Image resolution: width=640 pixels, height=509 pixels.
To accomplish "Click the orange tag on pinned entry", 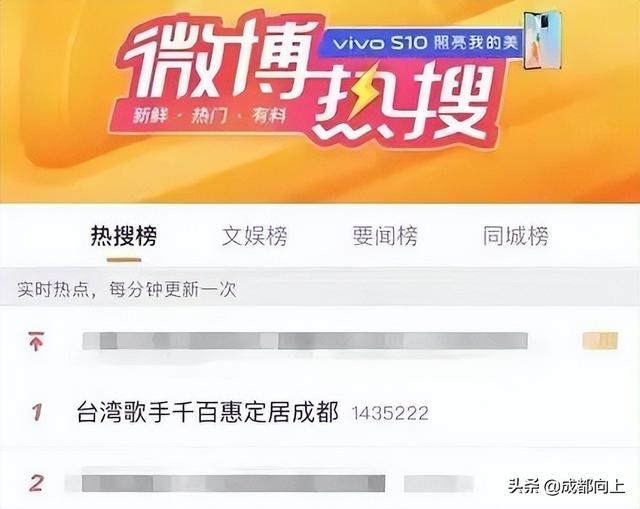I will (x=600, y=341).
